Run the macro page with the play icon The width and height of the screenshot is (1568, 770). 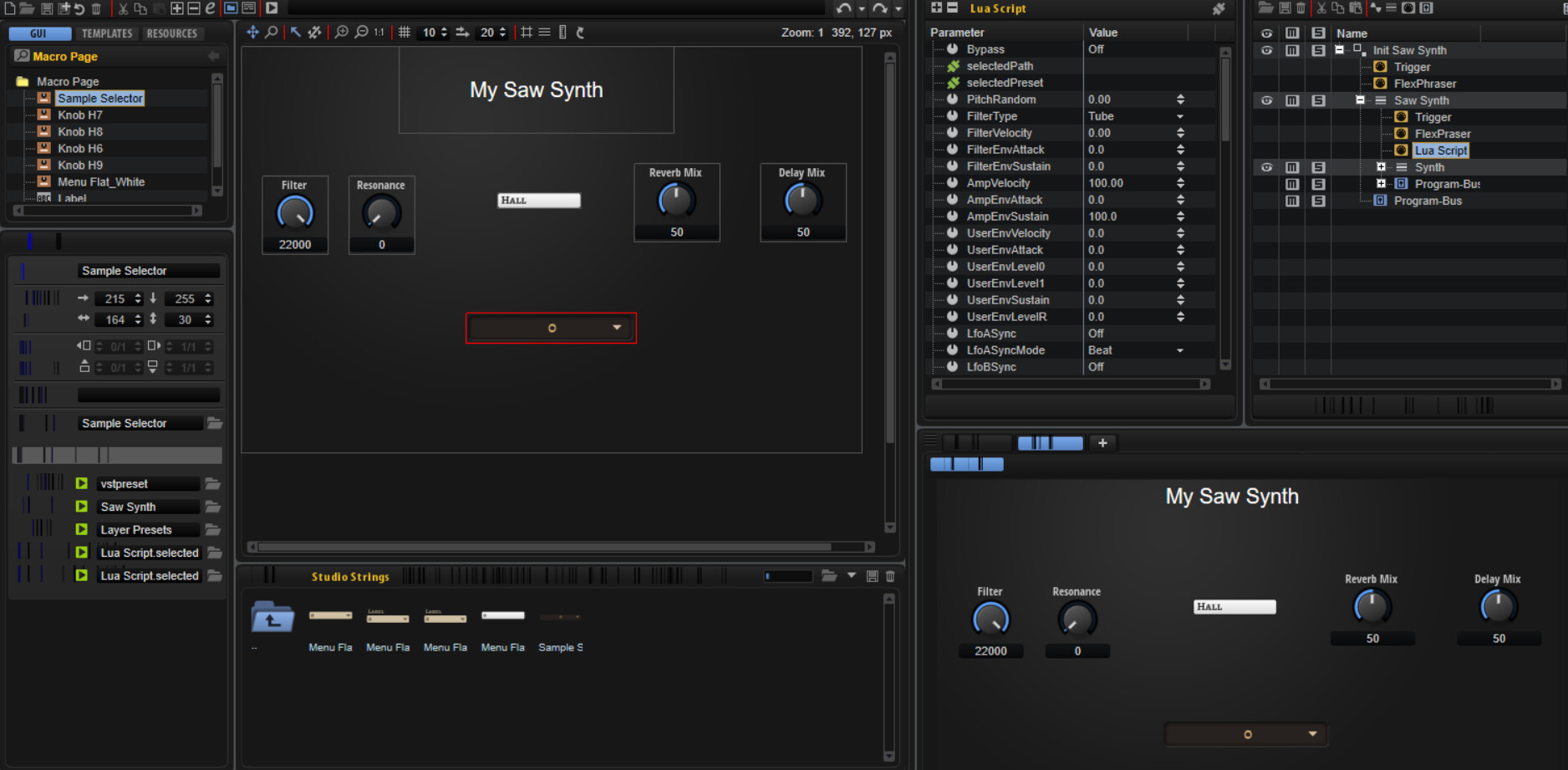[272, 8]
